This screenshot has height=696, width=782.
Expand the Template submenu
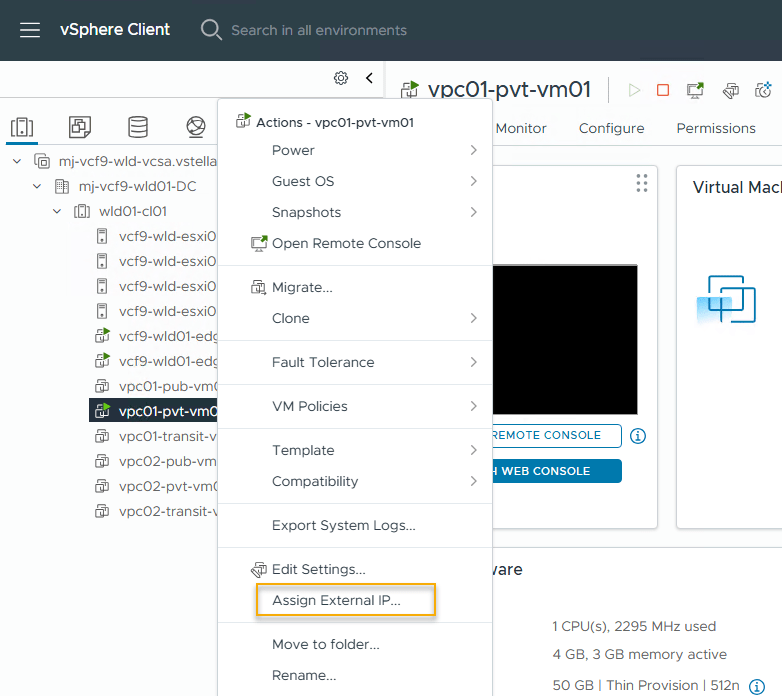355,450
